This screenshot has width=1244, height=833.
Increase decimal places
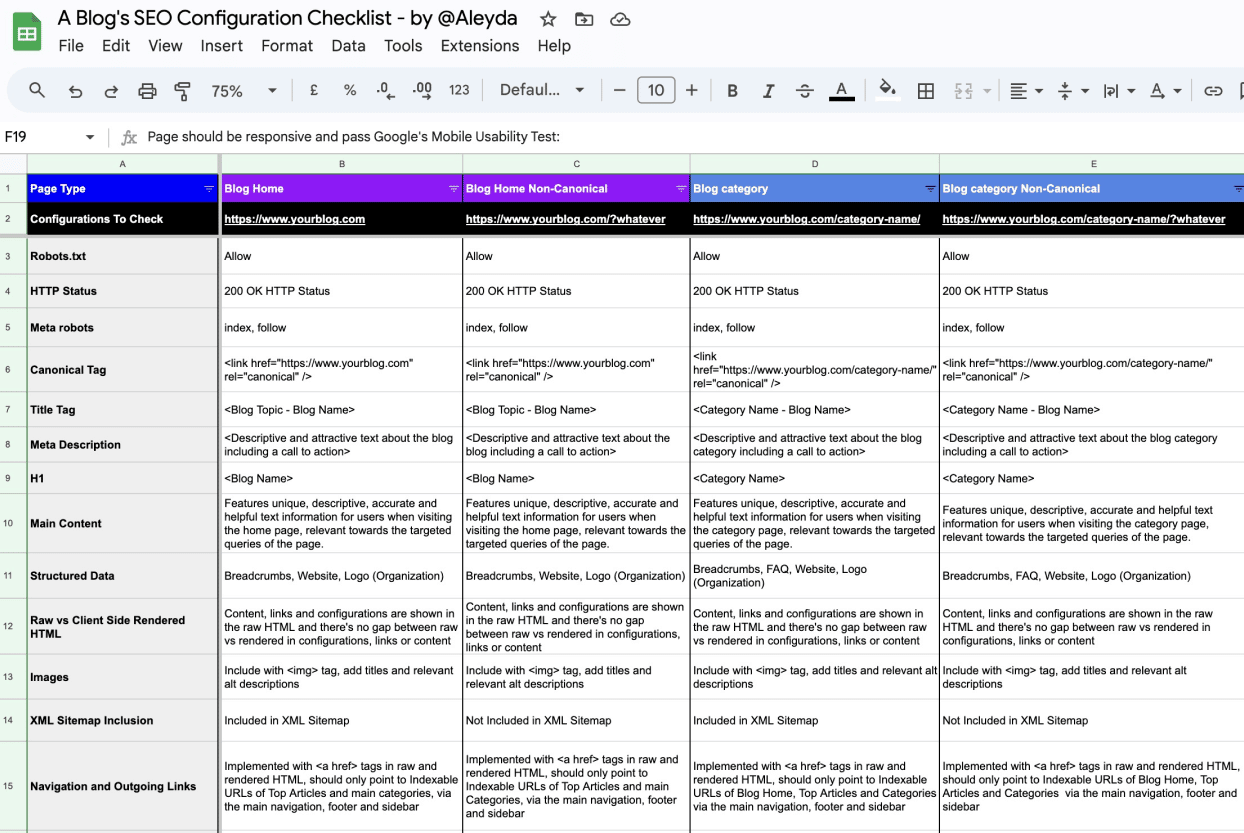422,90
